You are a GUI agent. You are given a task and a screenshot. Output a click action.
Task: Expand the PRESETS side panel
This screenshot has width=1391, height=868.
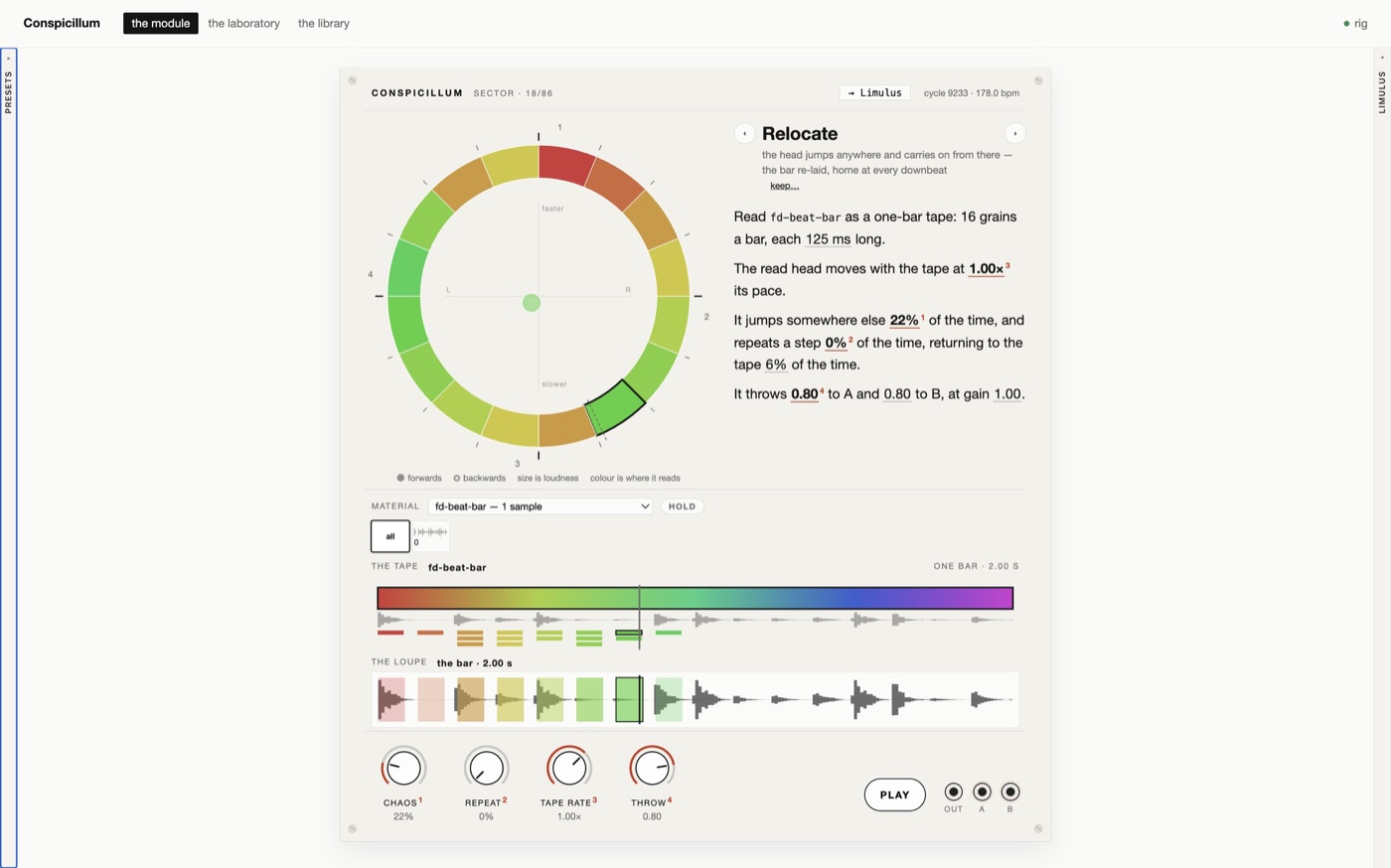coord(8,458)
